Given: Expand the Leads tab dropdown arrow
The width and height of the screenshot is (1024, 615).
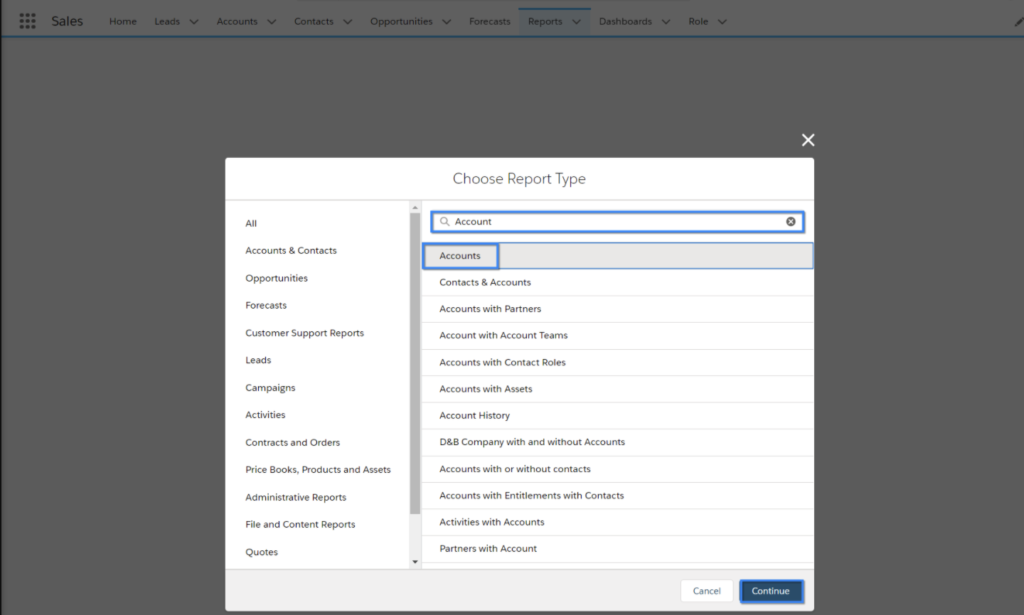Looking at the screenshot, I should click(194, 22).
